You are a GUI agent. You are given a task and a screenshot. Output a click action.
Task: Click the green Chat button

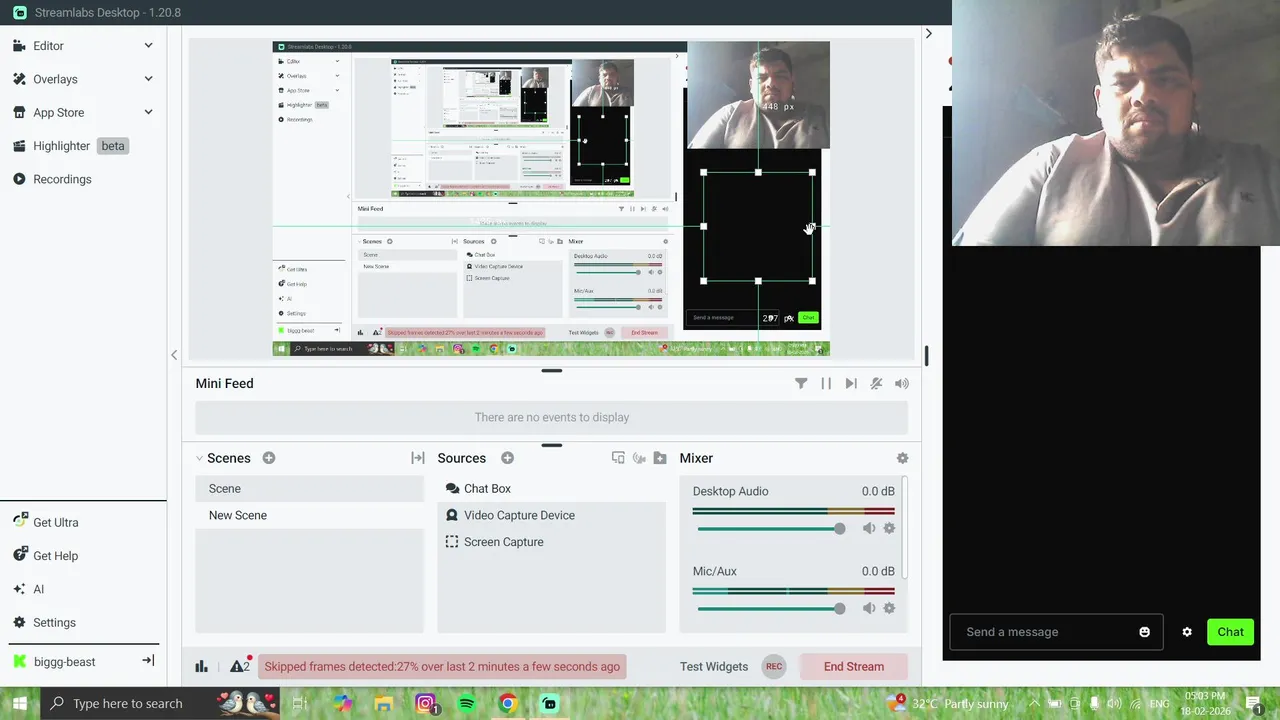pyautogui.click(x=1231, y=632)
